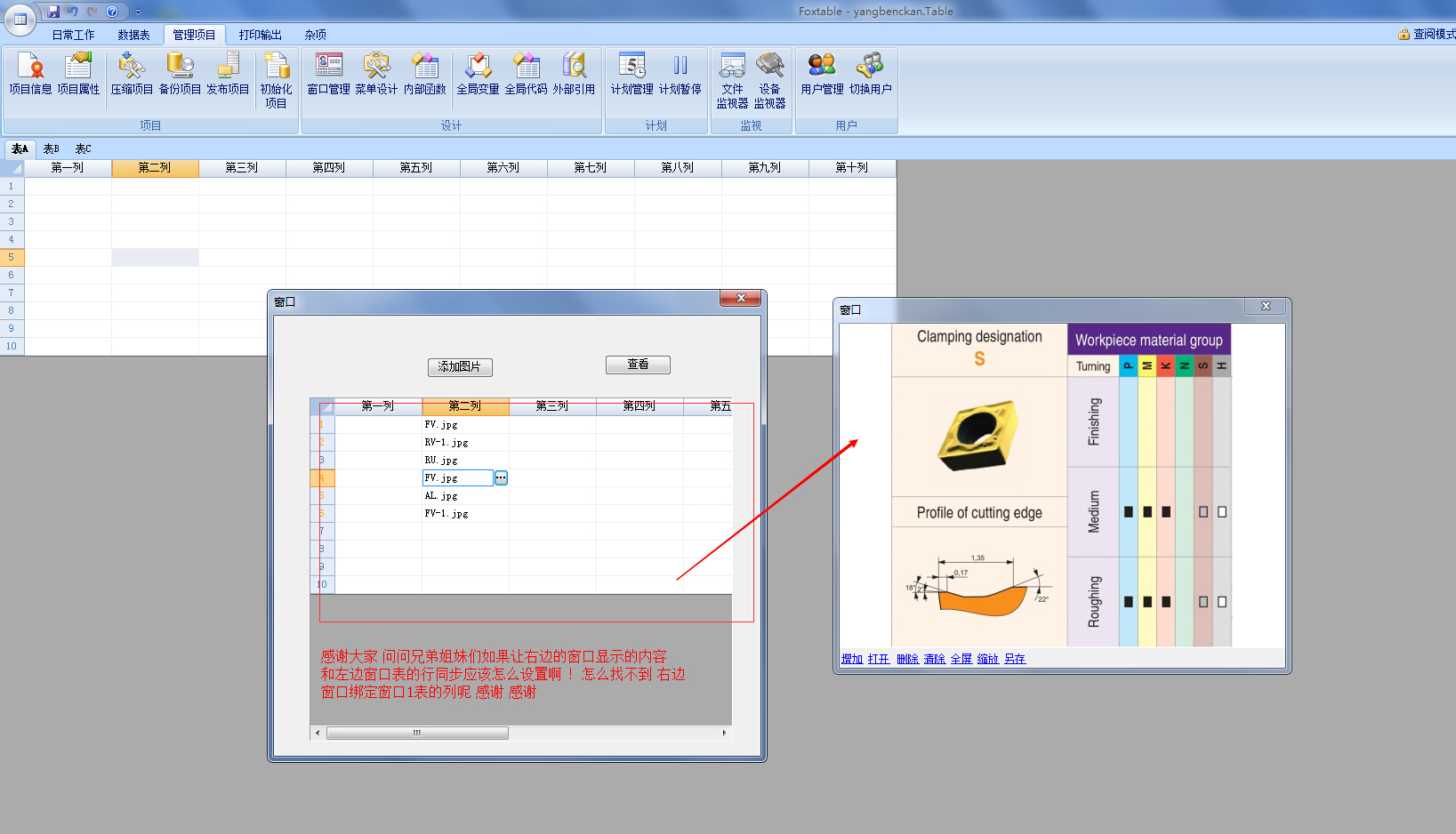Close the right image 窗口 window
This screenshot has width=1456, height=834.
click(x=1267, y=306)
